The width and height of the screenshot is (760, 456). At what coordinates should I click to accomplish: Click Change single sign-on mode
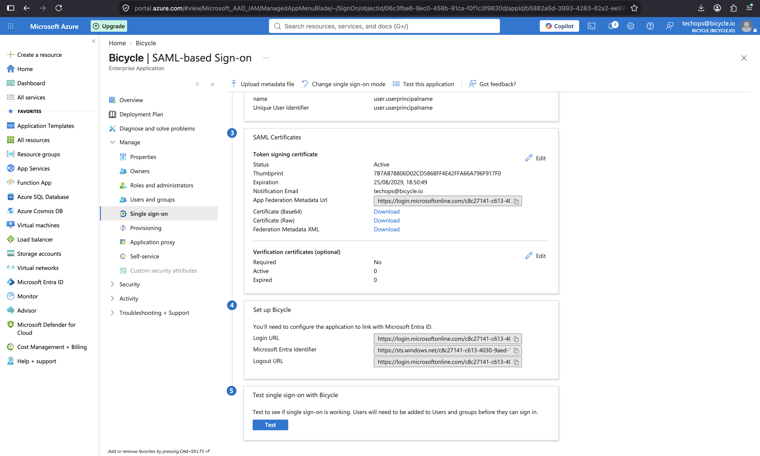[344, 84]
